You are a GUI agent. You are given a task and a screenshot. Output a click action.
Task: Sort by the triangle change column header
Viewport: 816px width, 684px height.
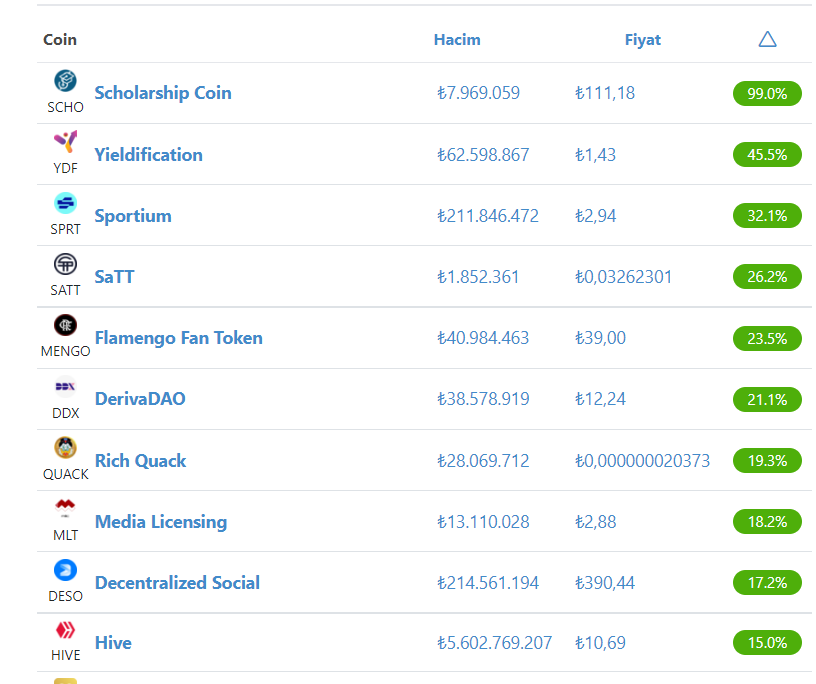[767, 40]
